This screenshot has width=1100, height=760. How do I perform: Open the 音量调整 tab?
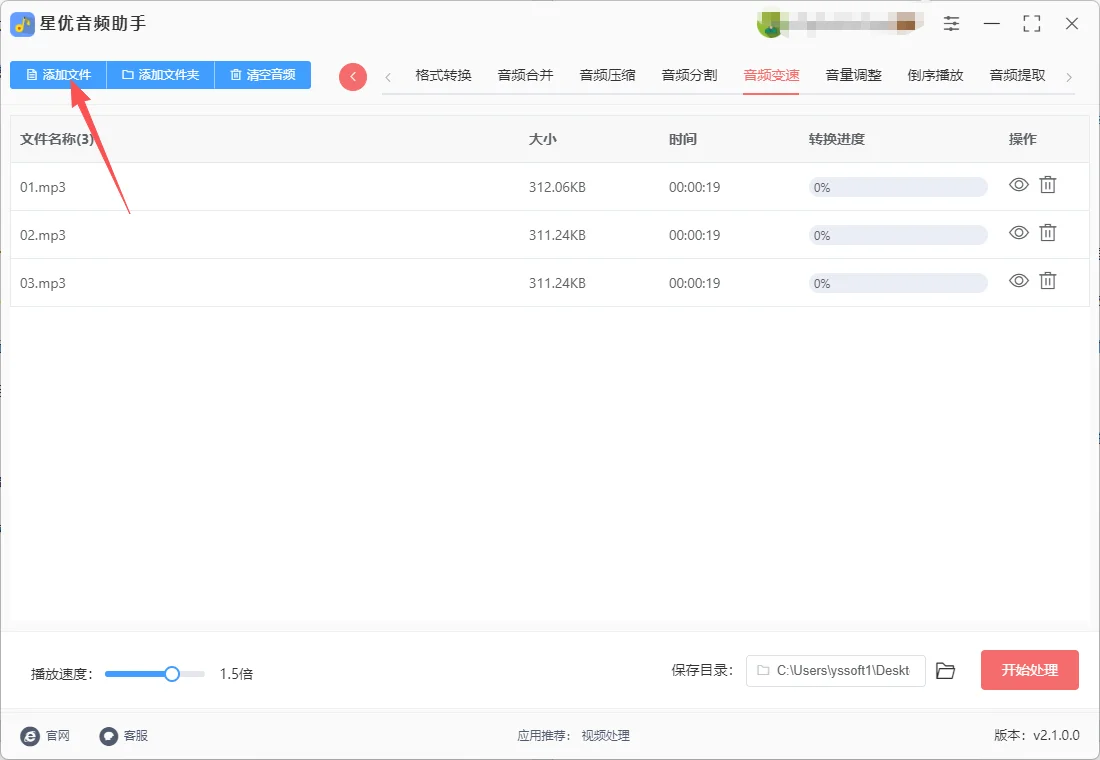853,76
